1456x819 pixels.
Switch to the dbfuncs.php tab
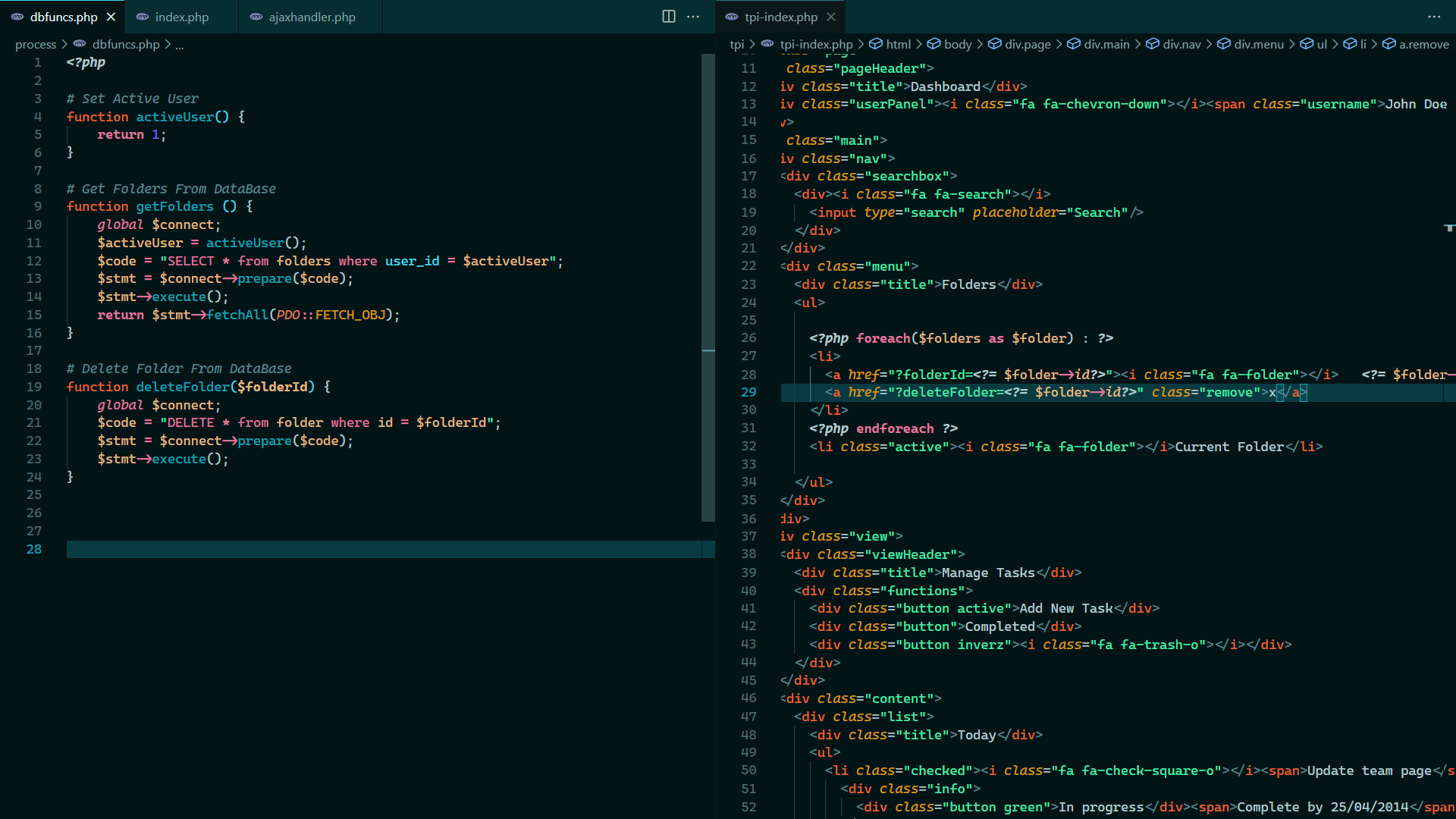click(x=64, y=17)
